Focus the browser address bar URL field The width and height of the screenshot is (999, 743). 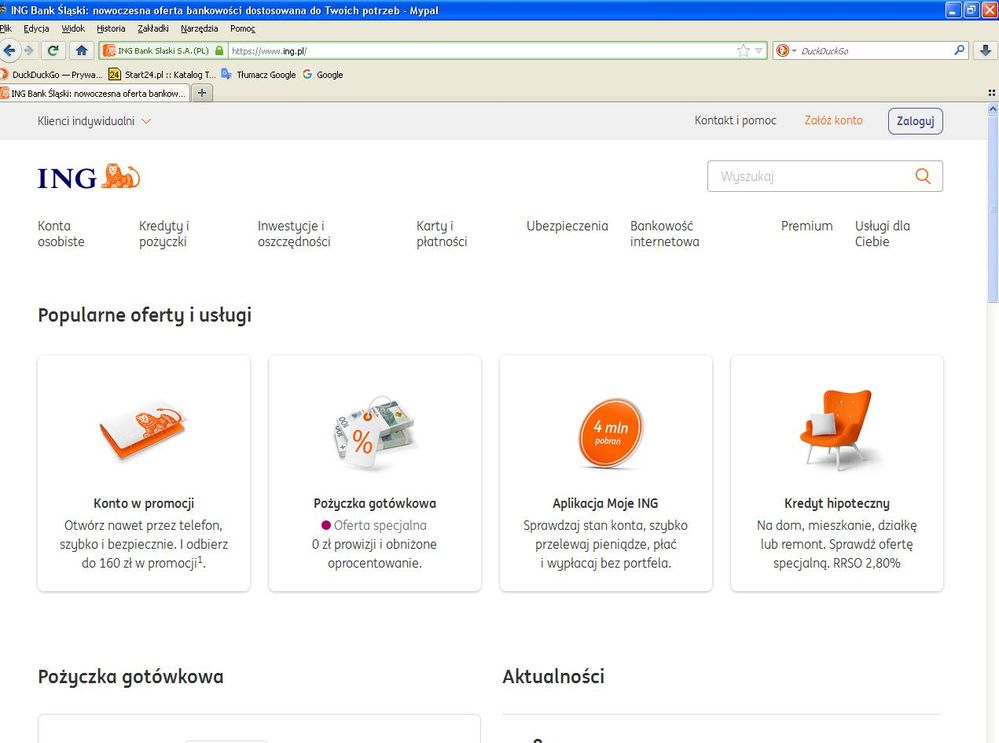[x=482, y=50]
